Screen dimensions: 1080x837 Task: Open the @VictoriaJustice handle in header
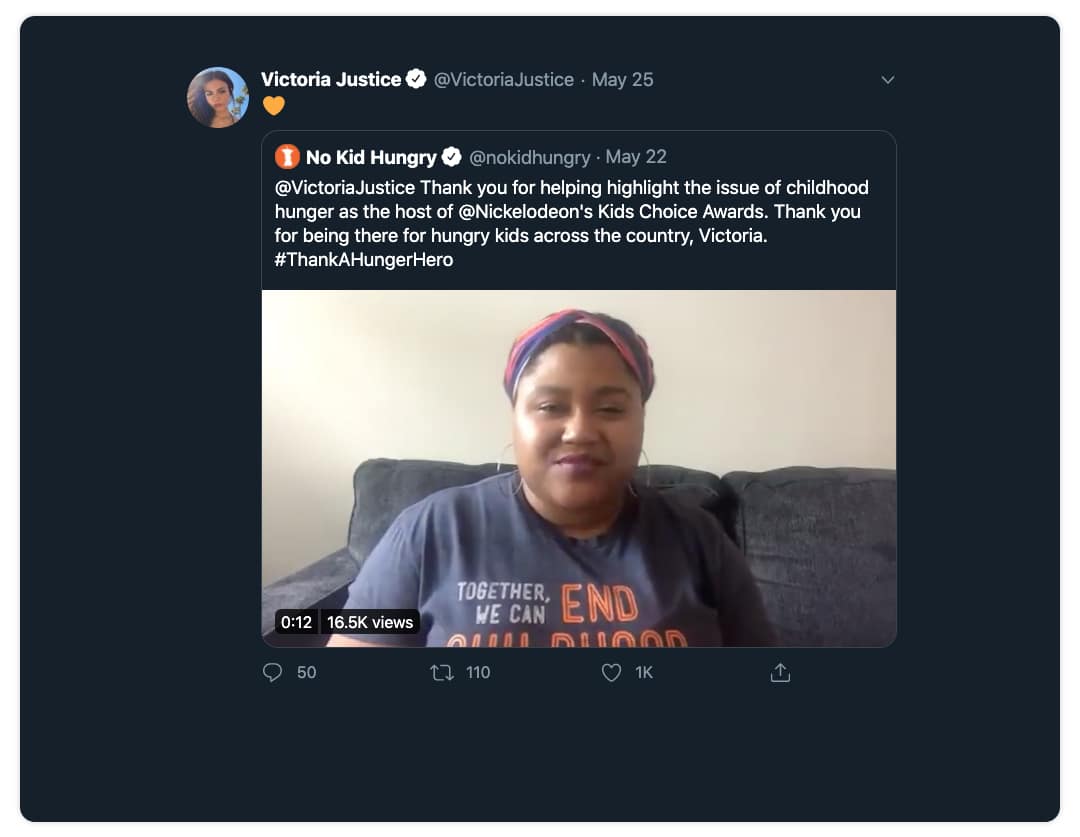click(503, 80)
